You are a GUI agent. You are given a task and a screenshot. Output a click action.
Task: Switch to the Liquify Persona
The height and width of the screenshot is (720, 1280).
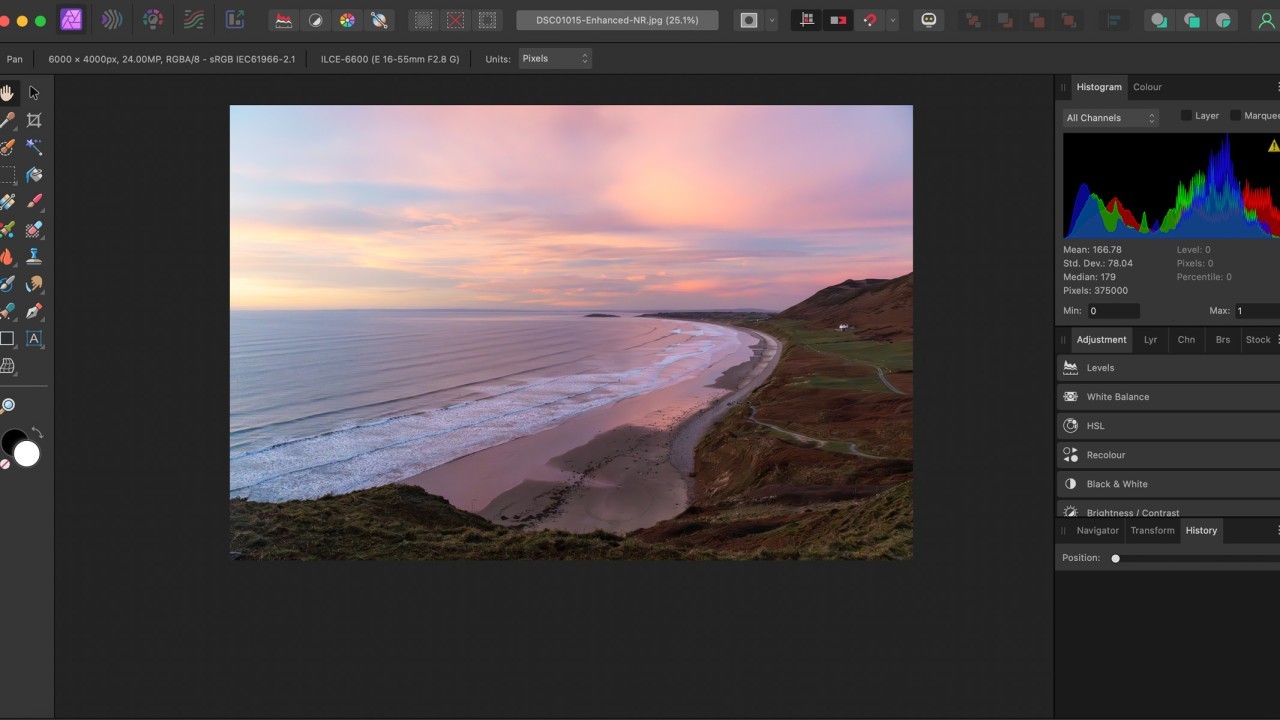[x=112, y=20]
